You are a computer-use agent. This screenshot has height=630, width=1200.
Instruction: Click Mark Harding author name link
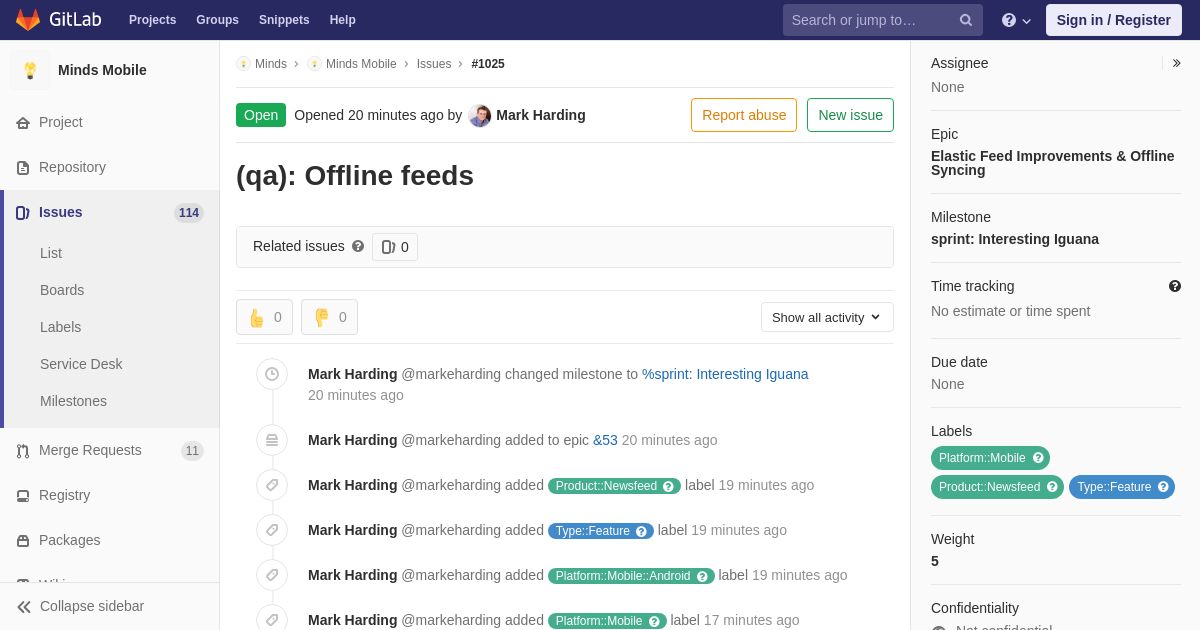click(541, 115)
